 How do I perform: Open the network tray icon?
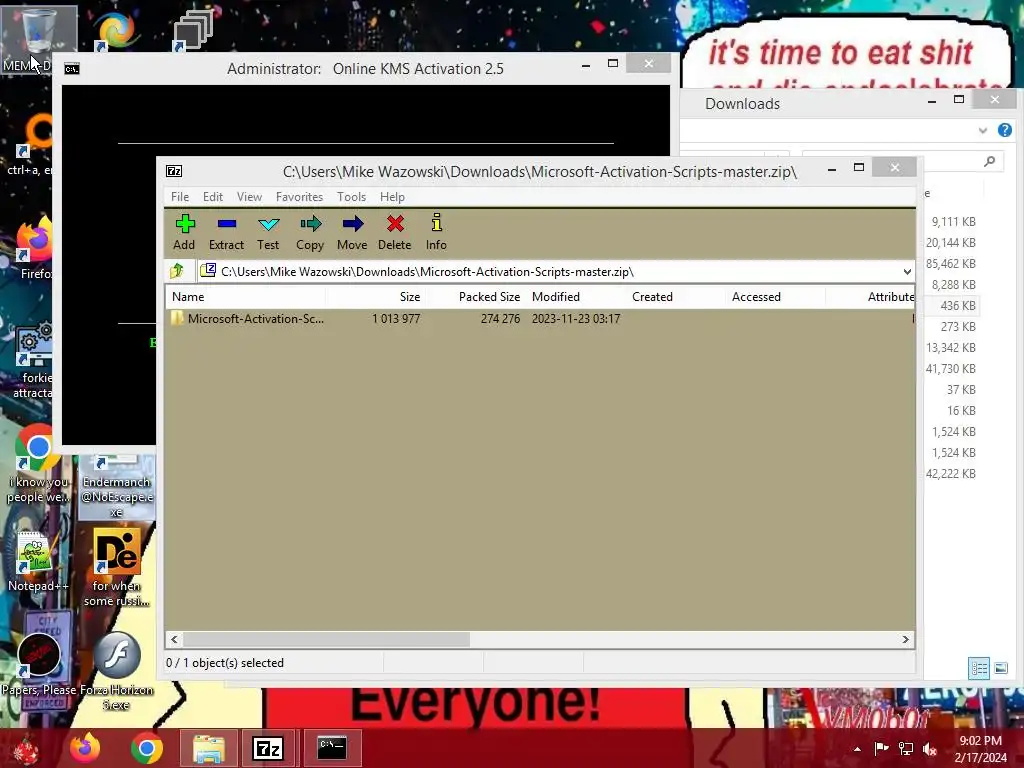(x=906, y=749)
